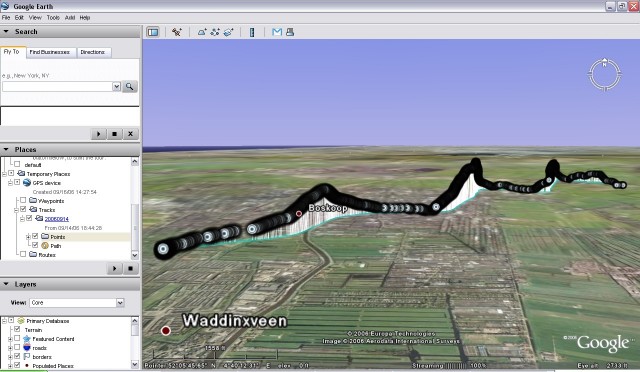Click the Email view icon
The height and width of the screenshot is (372, 640).
click(x=277, y=32)
